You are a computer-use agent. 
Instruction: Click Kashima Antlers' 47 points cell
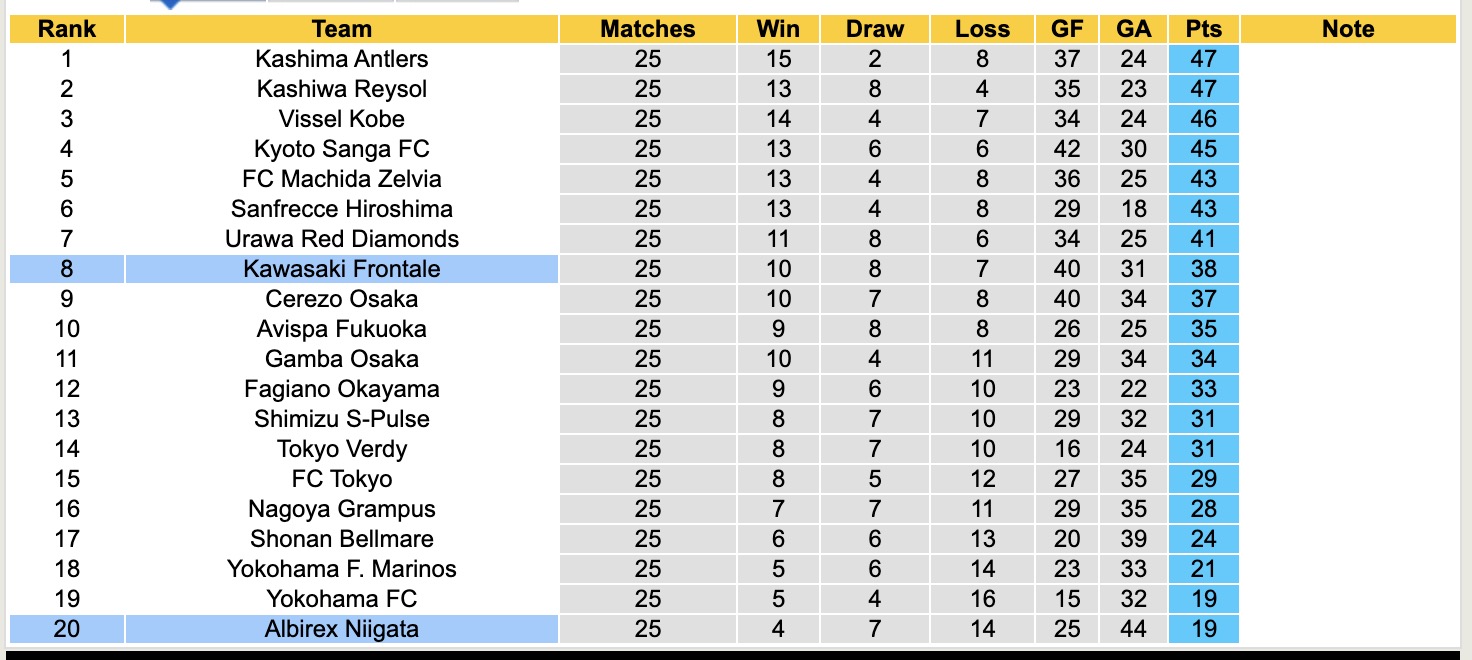point(1203,59)
